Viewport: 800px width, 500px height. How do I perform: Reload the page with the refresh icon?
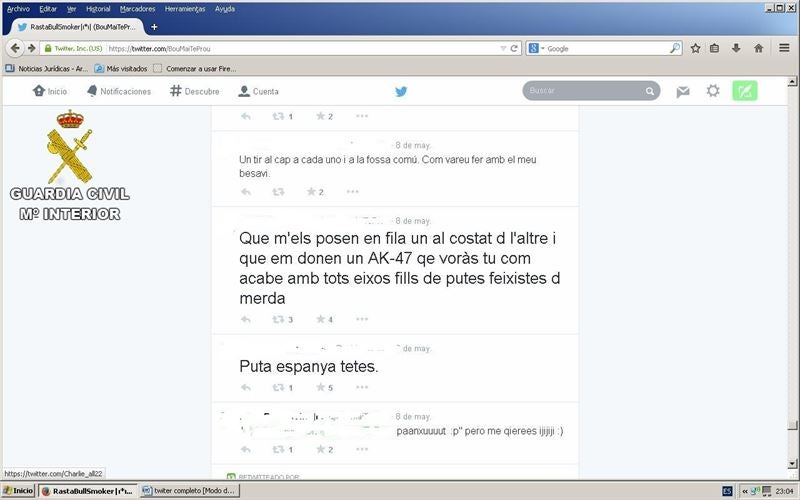(x=514, y=48)
